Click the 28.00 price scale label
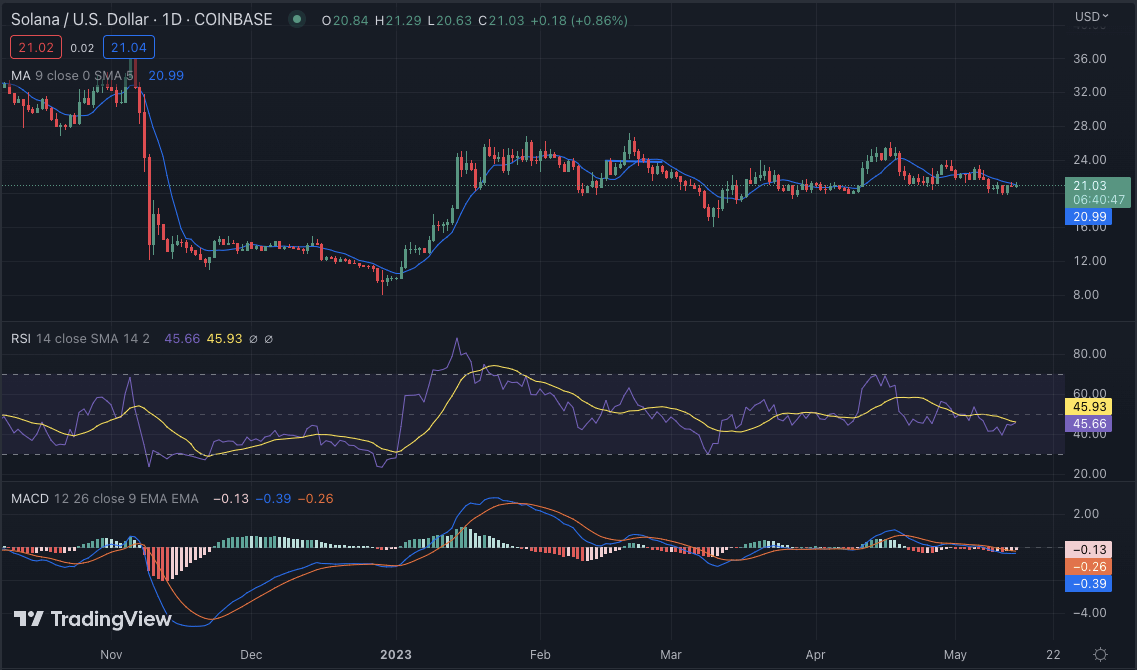Viewport: 1137px width, 670px height. coord(1090,126)
